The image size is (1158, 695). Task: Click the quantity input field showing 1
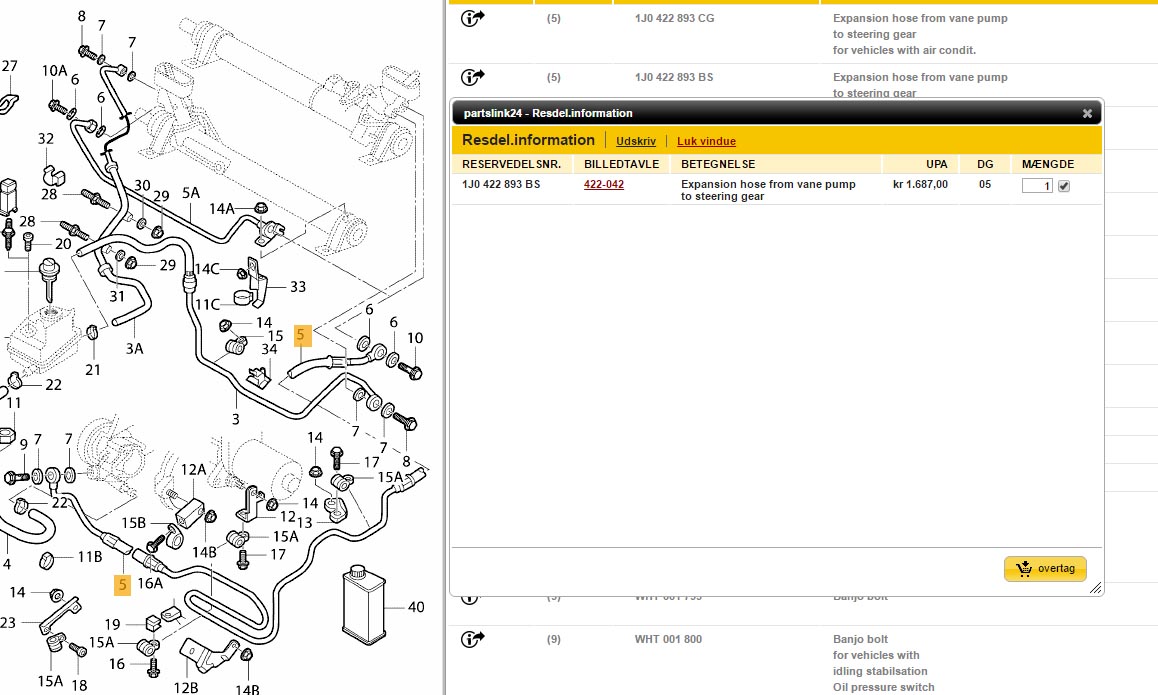pos(1037,186)
